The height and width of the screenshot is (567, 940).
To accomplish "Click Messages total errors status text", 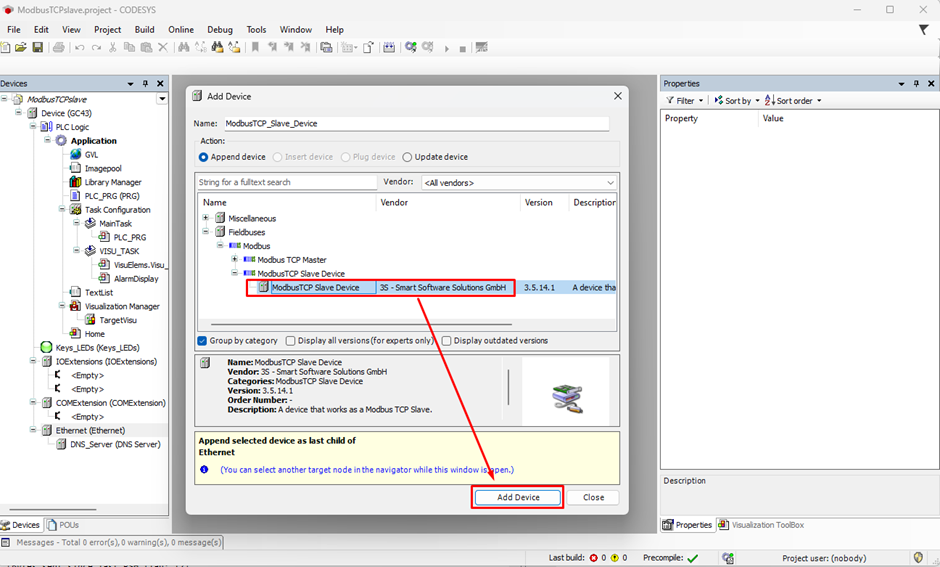I will (x=119, y=542).
